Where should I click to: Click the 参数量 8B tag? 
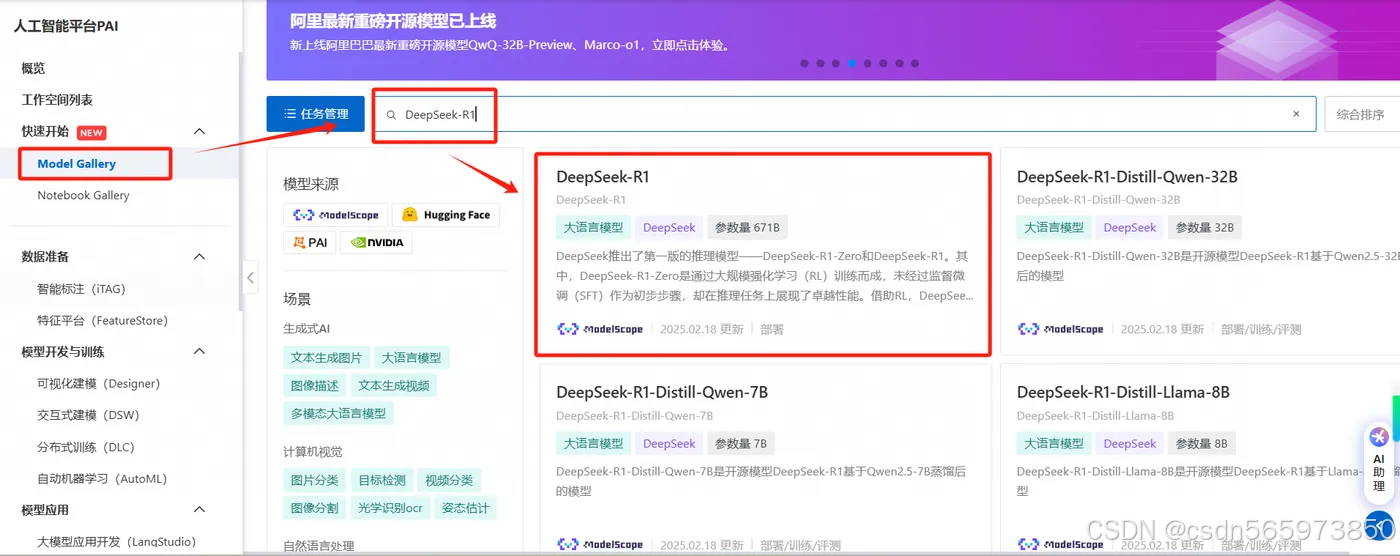(1201, 443)
